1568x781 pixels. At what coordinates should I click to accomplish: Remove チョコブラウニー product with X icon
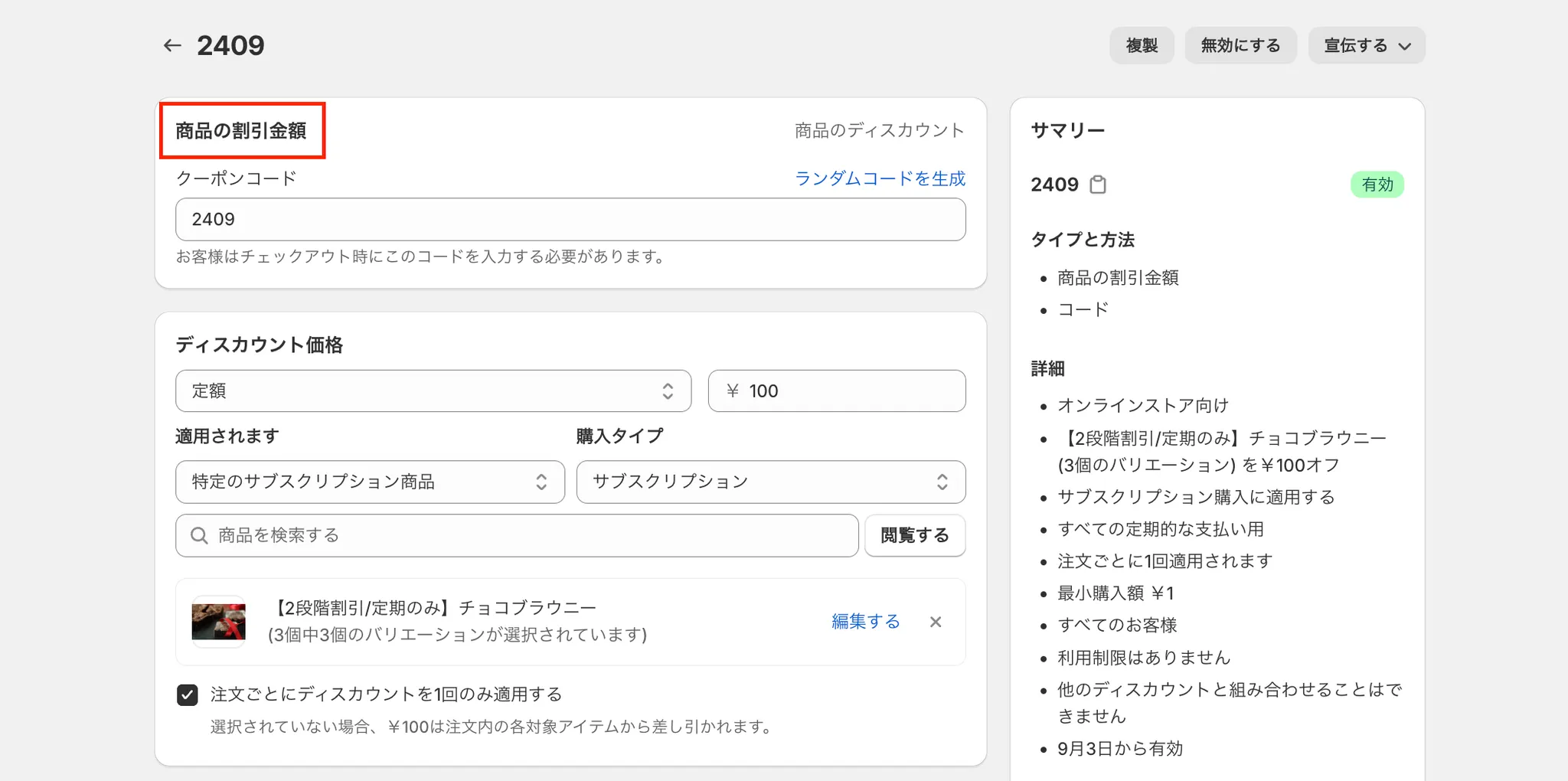pos(935,622)
